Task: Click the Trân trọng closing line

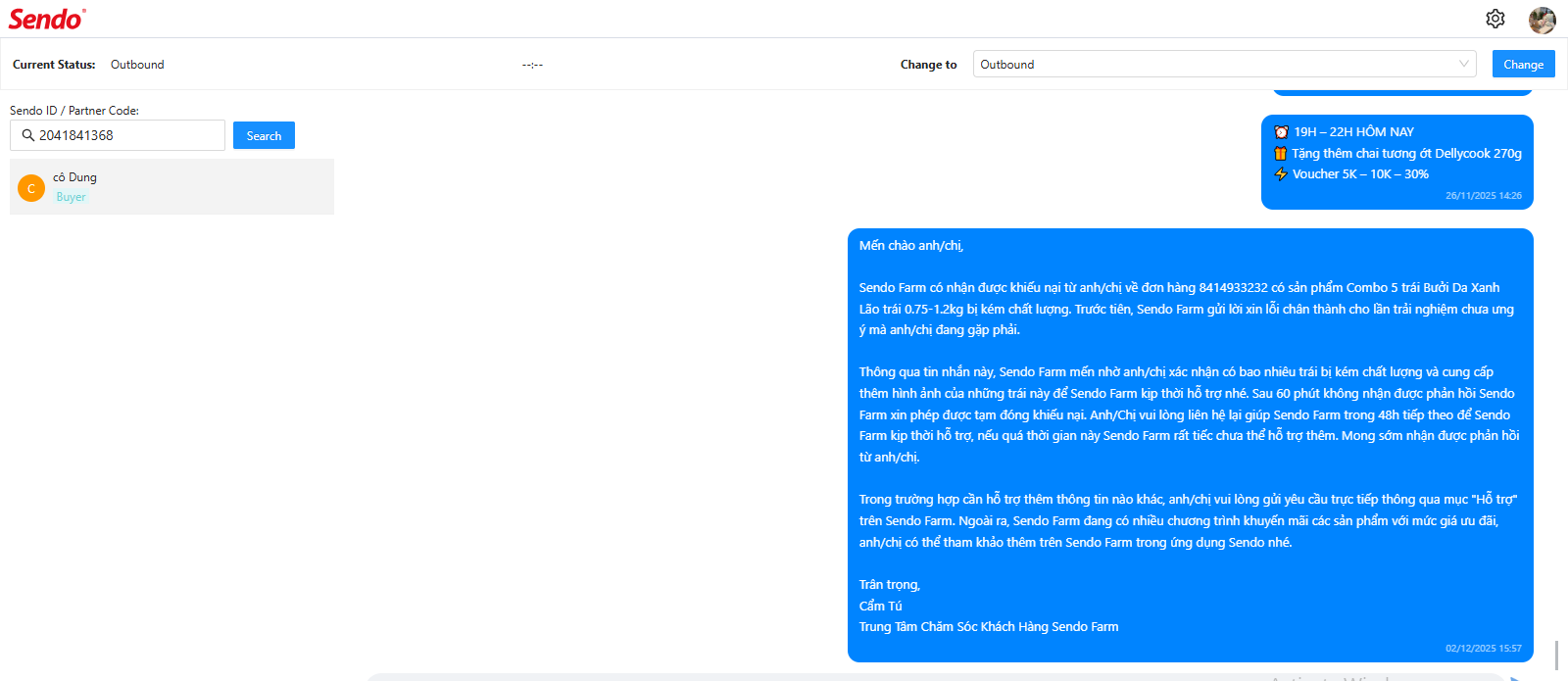Action: (x=890, y=585)
